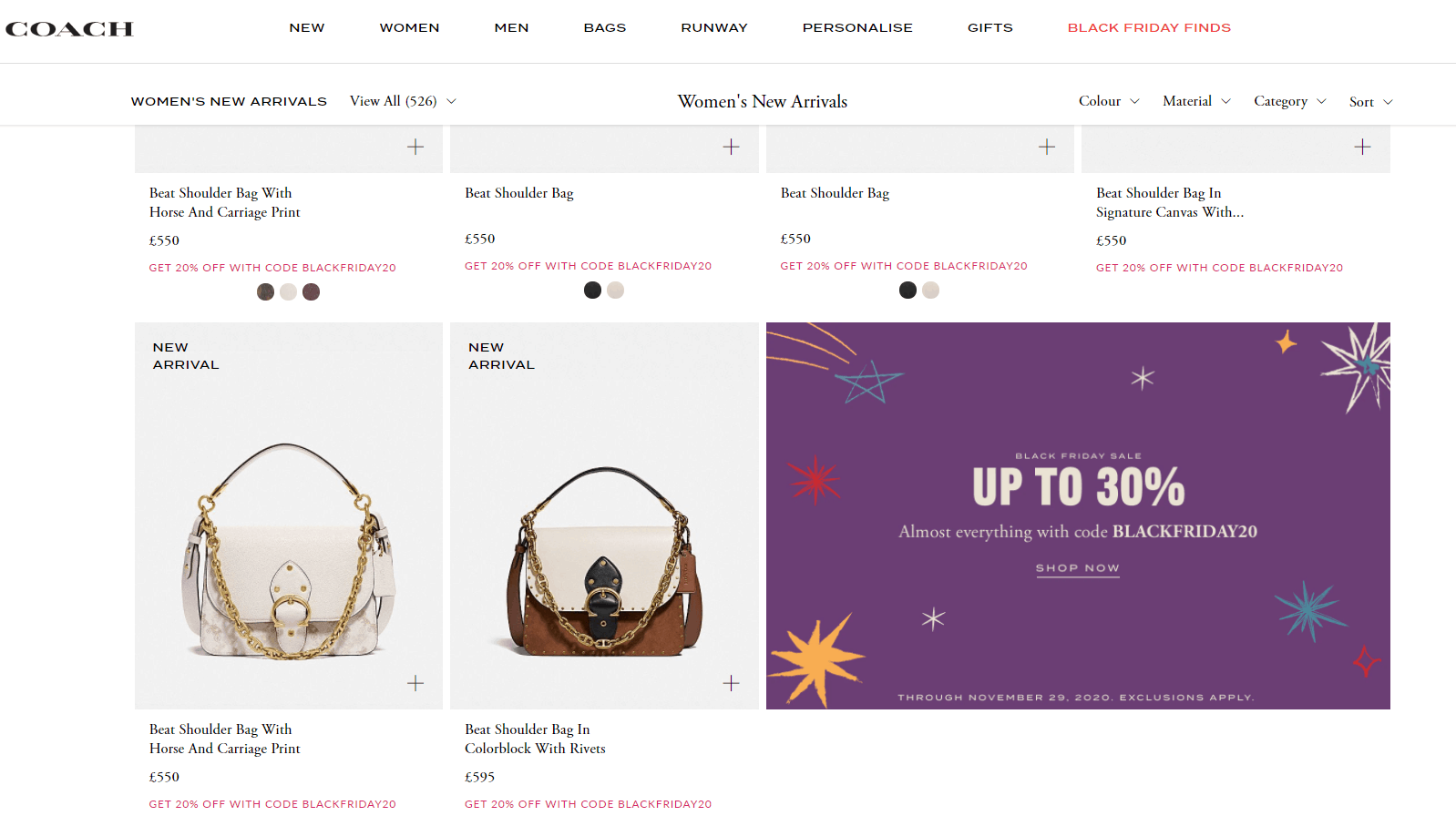Click plus icon on first top-row product
The height and width of the screenshot is (816, 1456).
click(415, 147)
